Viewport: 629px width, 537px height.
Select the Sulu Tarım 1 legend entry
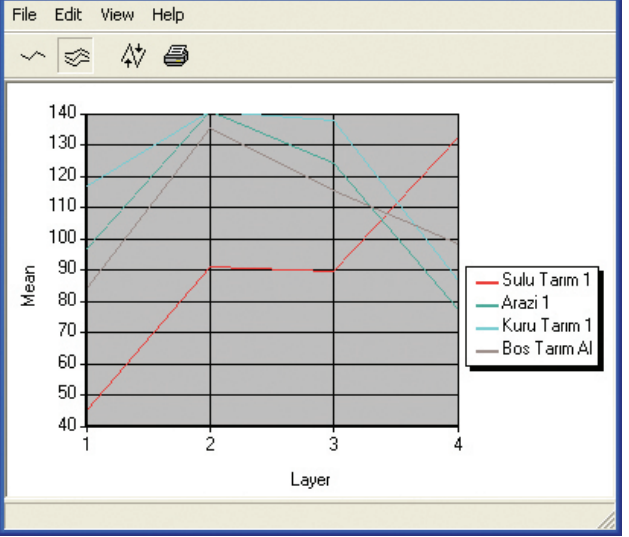[545, 281]
